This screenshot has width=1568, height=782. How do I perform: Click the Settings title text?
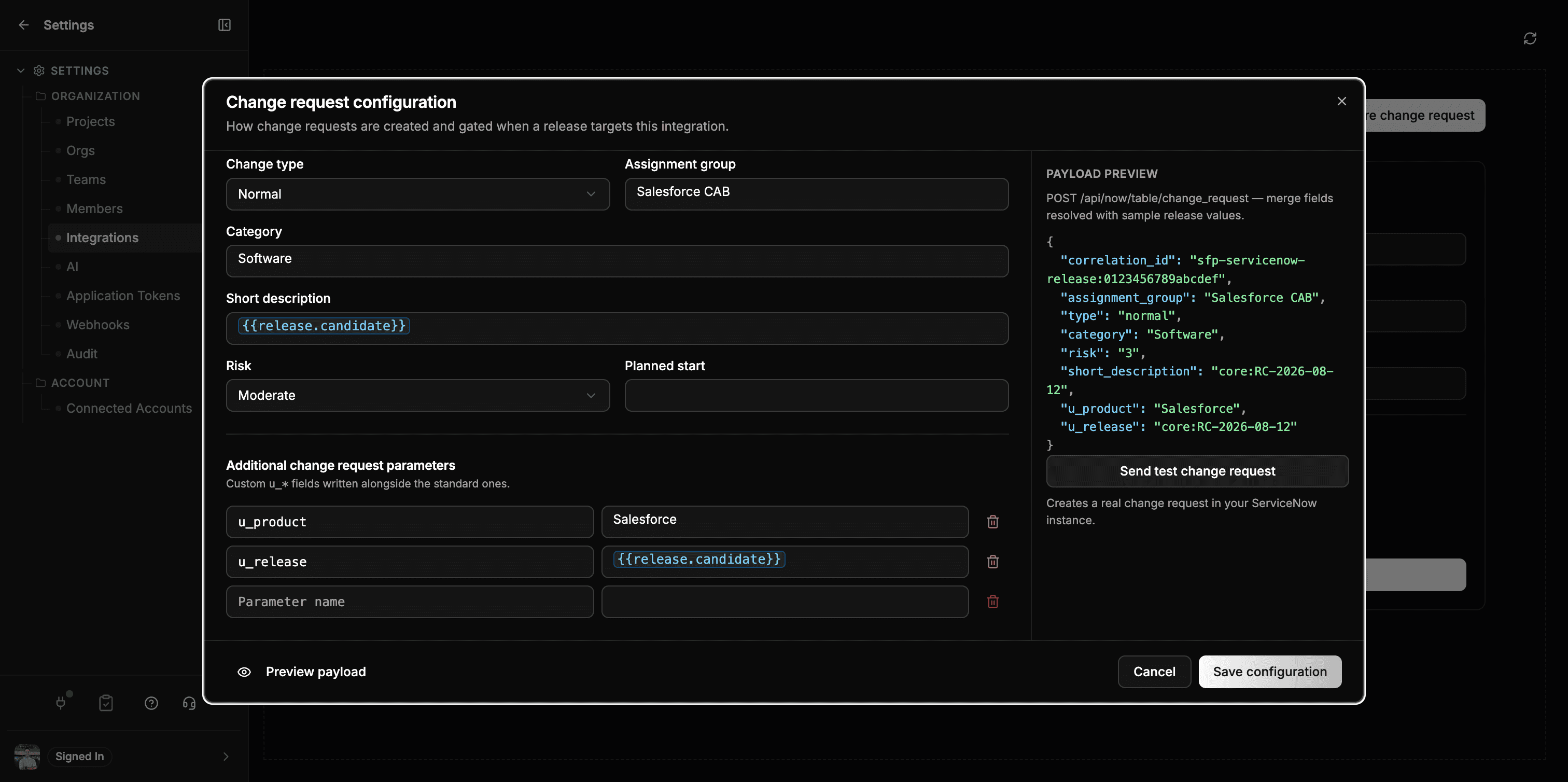coord(69,25)
